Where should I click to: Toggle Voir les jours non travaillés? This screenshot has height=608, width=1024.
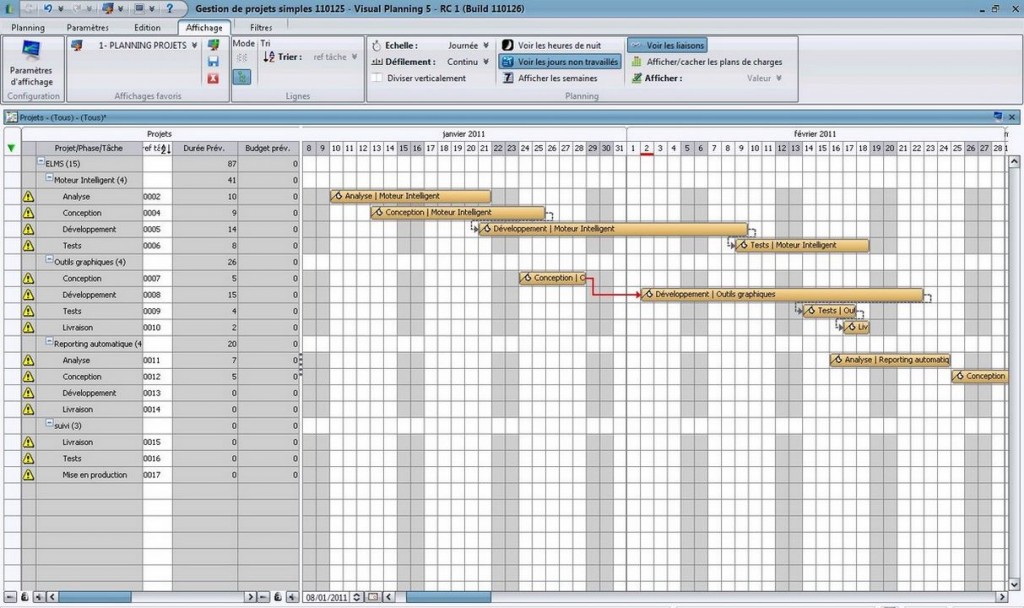[560, 61]
